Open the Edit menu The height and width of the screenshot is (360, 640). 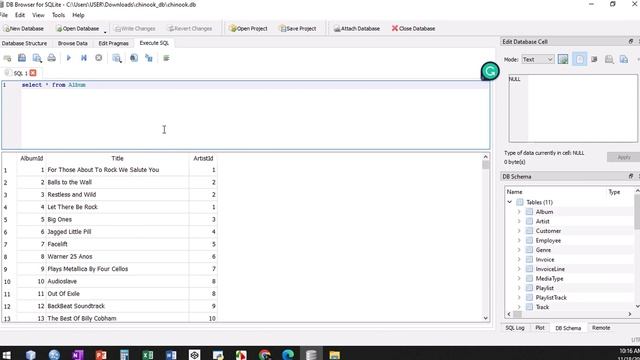pyautogui.click(x=20, y=15)
